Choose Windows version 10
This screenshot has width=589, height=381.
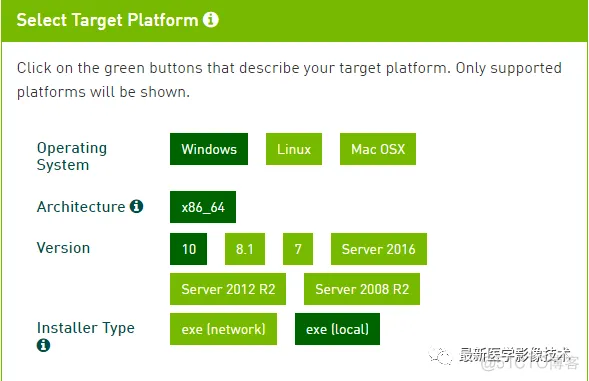tap(189, 249)
